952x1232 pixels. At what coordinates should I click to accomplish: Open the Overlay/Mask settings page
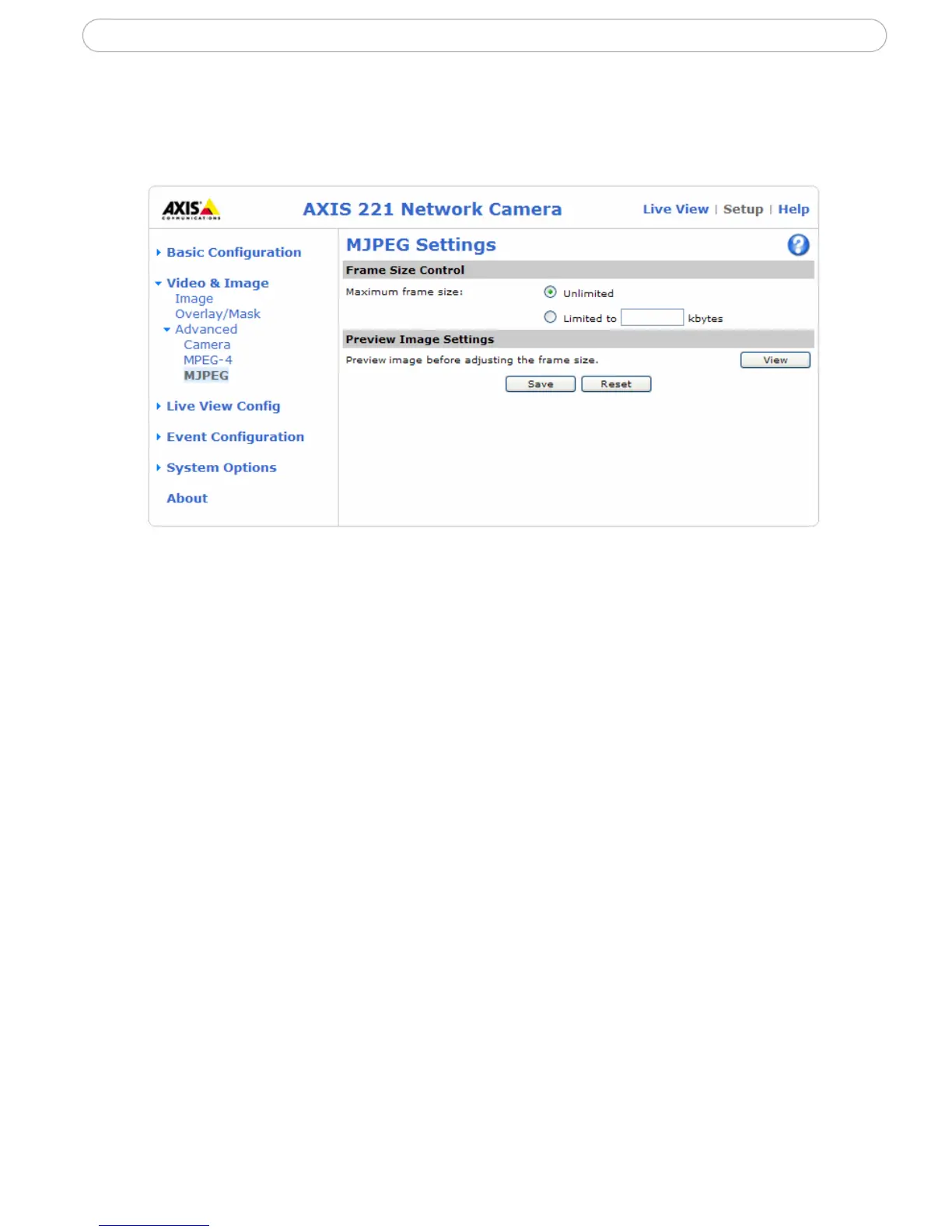click(x=218, y=314)
